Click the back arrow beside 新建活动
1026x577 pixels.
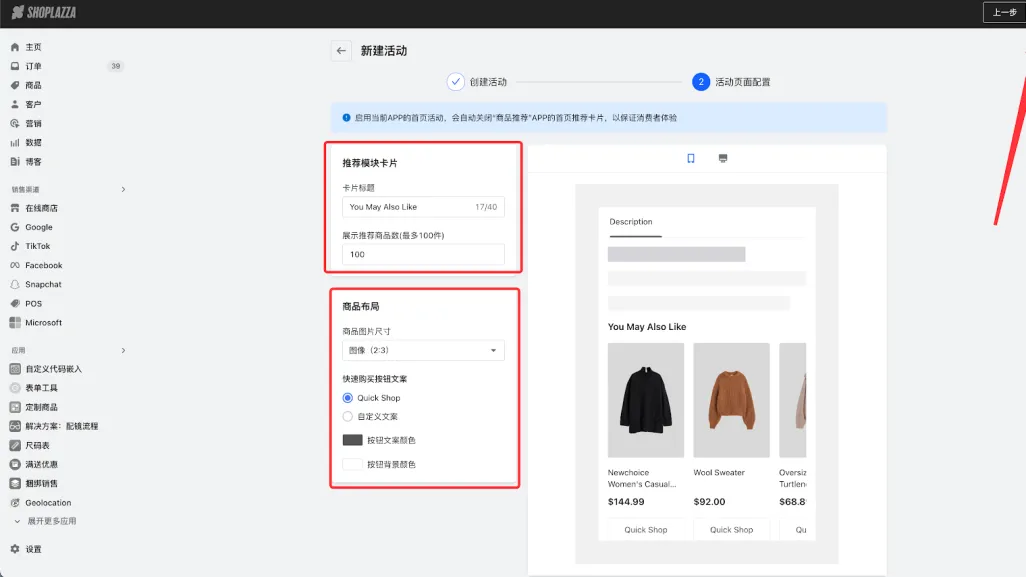pos(341,50)
